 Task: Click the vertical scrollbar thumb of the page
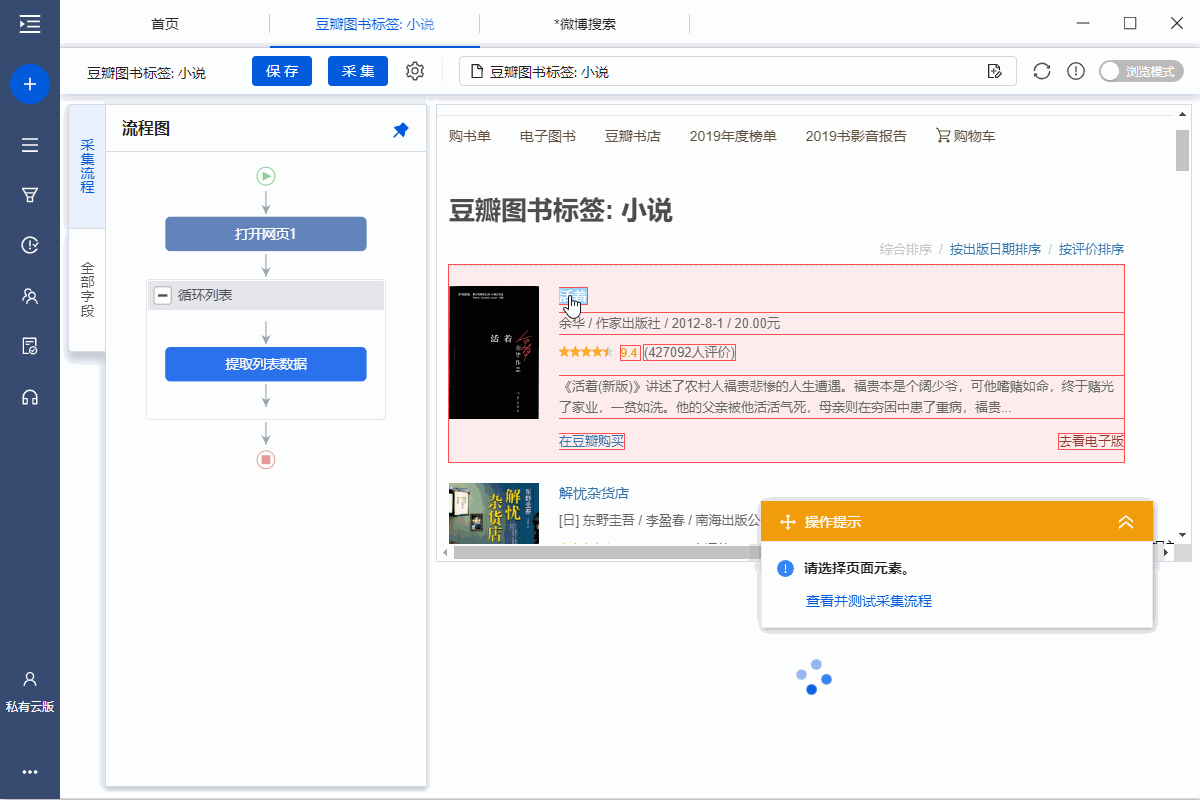pos(1182,151)
